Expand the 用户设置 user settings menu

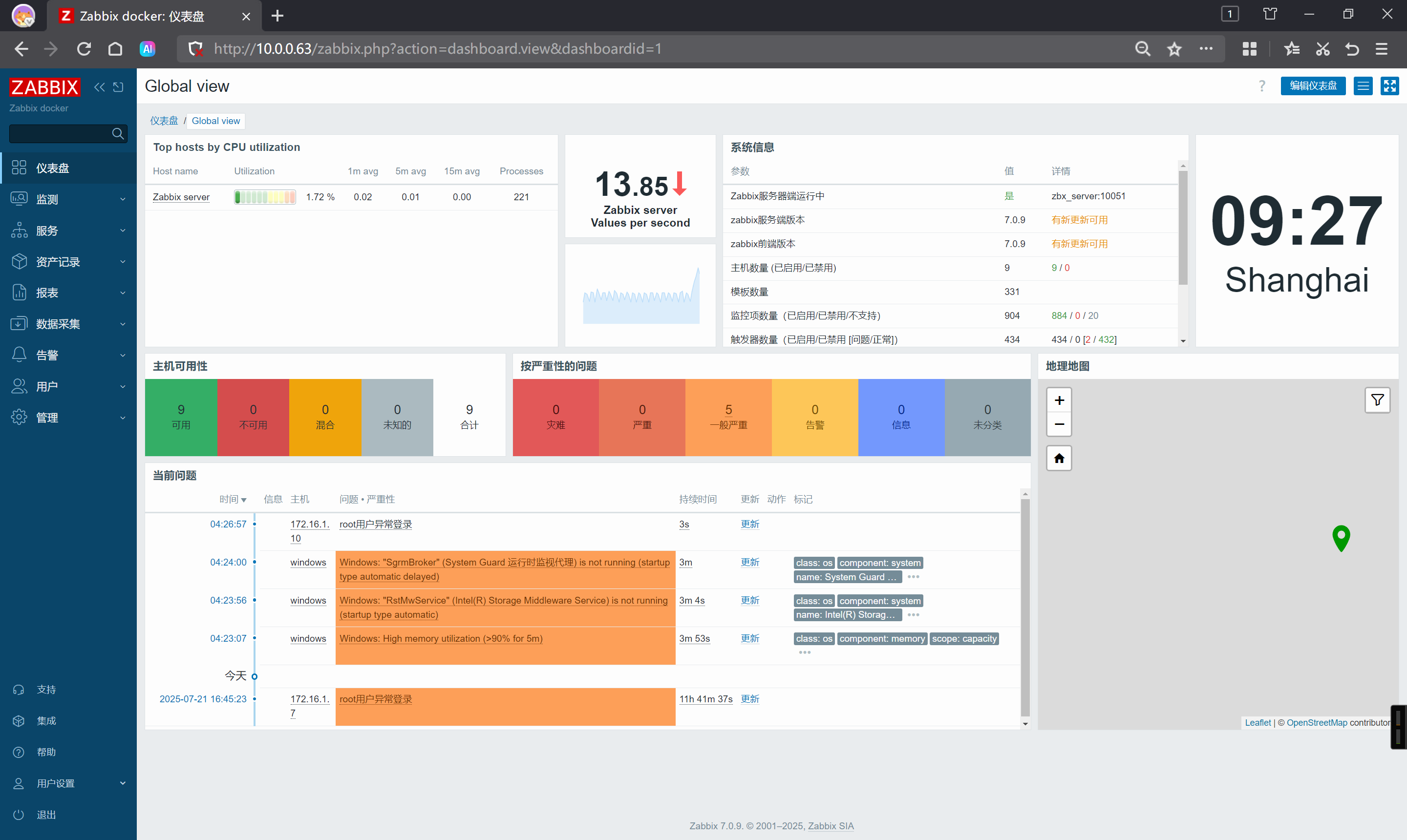(68, 783)
